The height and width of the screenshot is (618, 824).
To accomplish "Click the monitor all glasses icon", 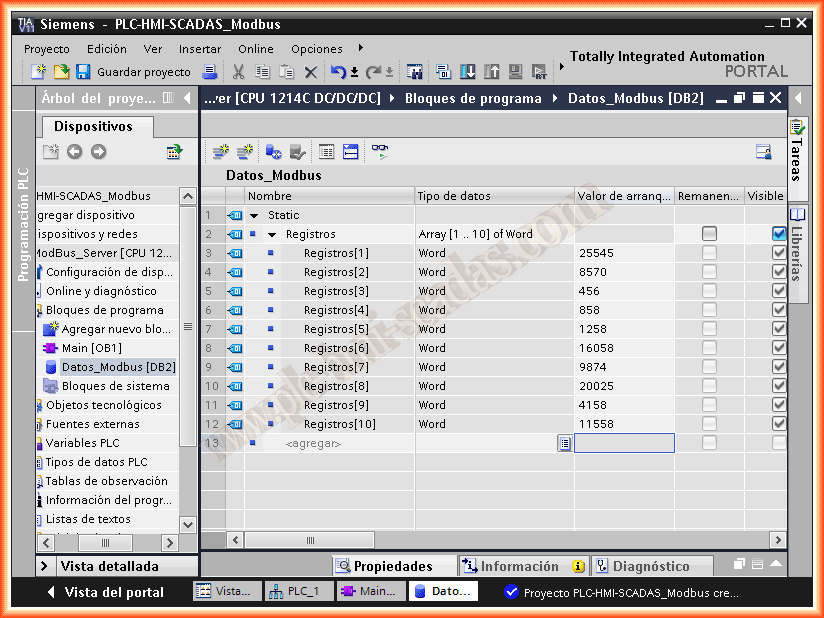I will coord(380,151).
